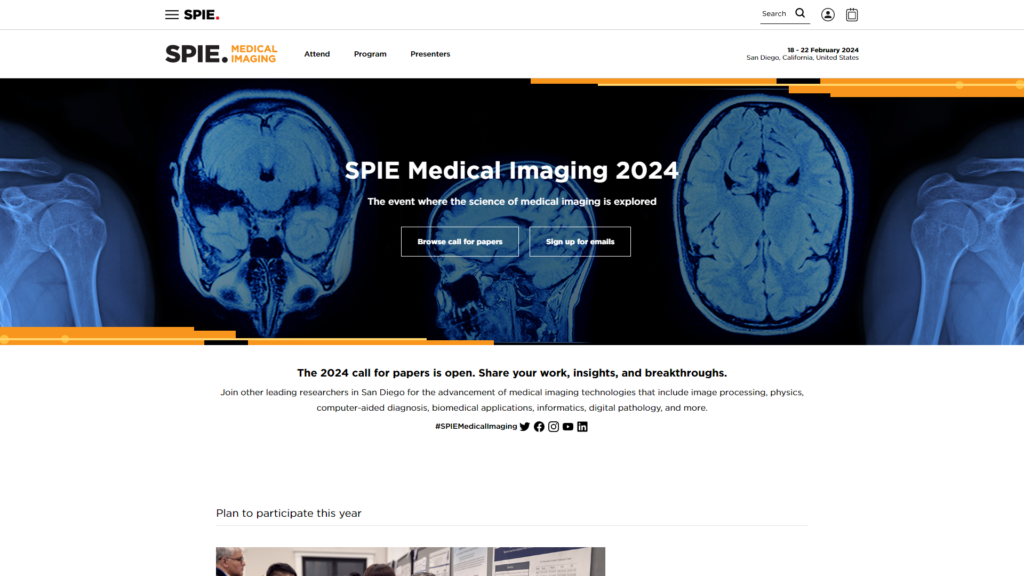Click the SPIE Medical Imaging logo
The width and height of the screenshot is (1024, 576).
pos(221,54)
